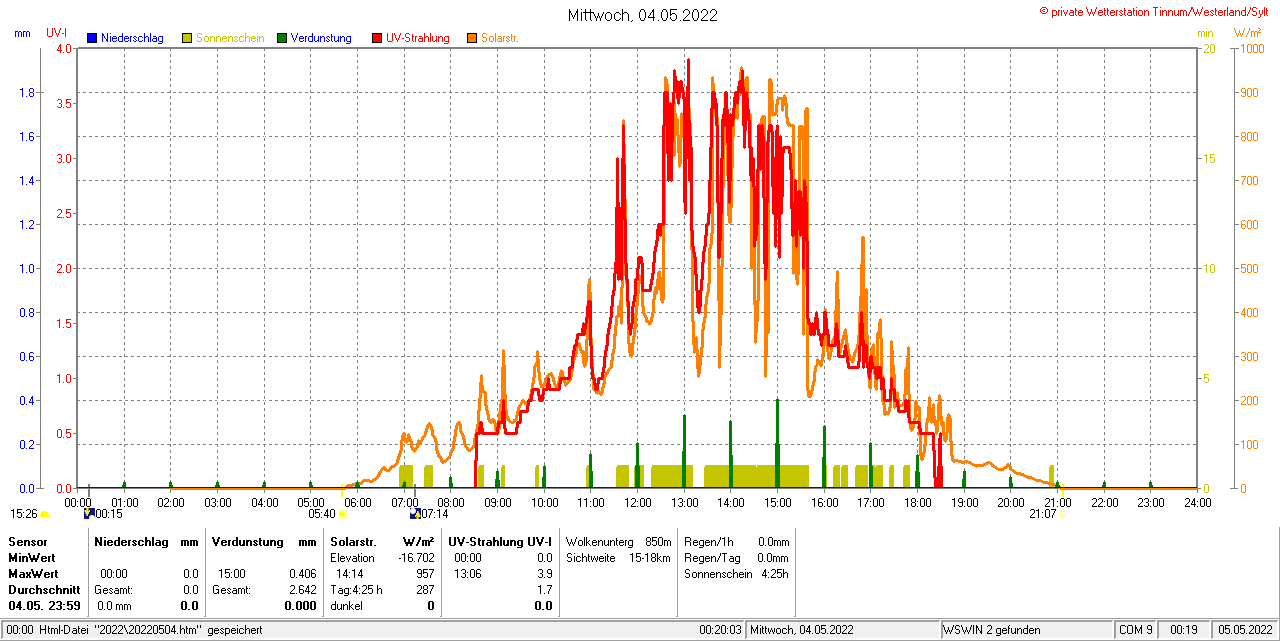Click the dunkel label in Solarstr. column
The width and height of the screenshot is (1280, 641).
click(346, 605)
